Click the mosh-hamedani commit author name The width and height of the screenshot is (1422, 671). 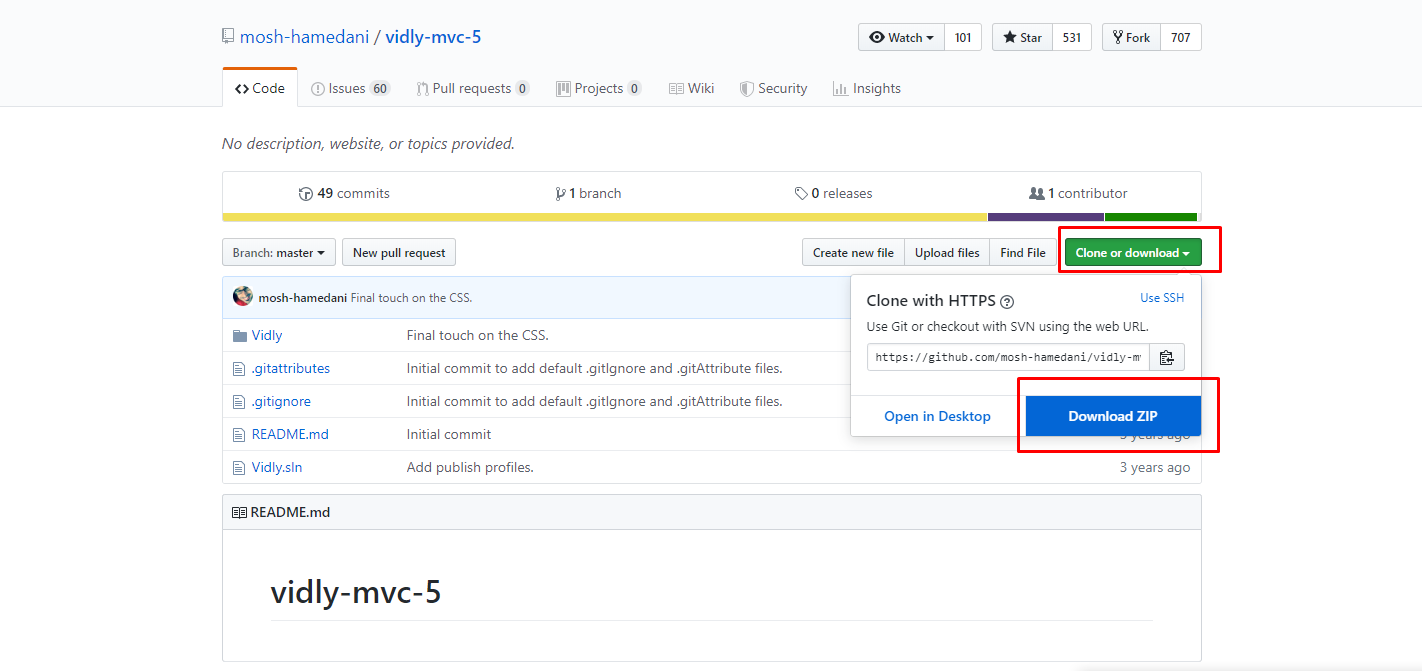(303, 298)
